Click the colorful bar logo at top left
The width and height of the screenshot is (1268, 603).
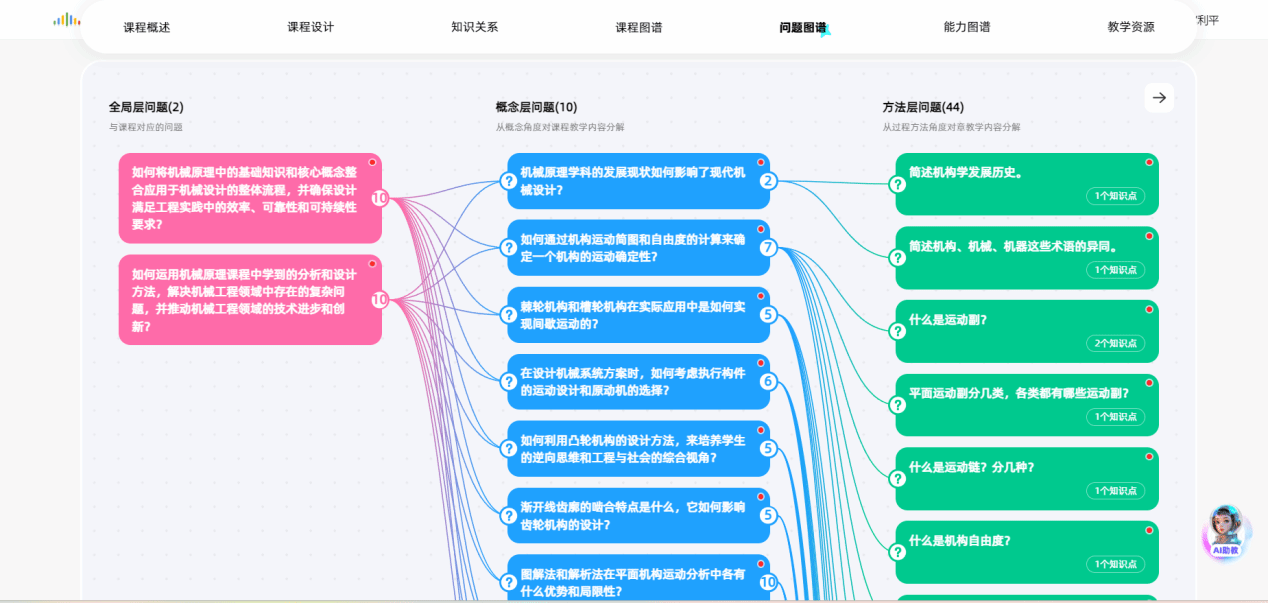(x=67, y=20)
